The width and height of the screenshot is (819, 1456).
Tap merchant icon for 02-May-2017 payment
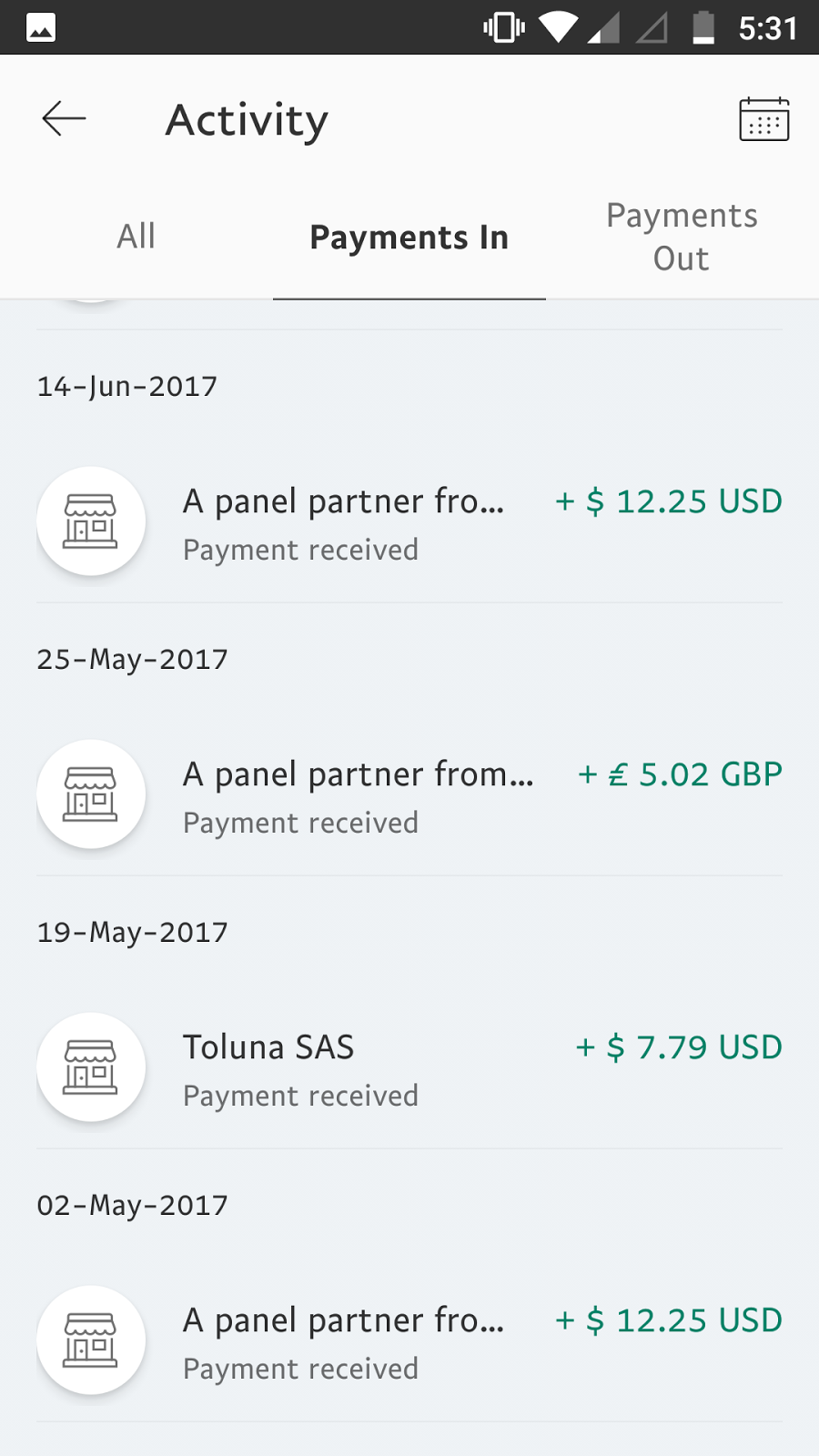point(91,1340)
